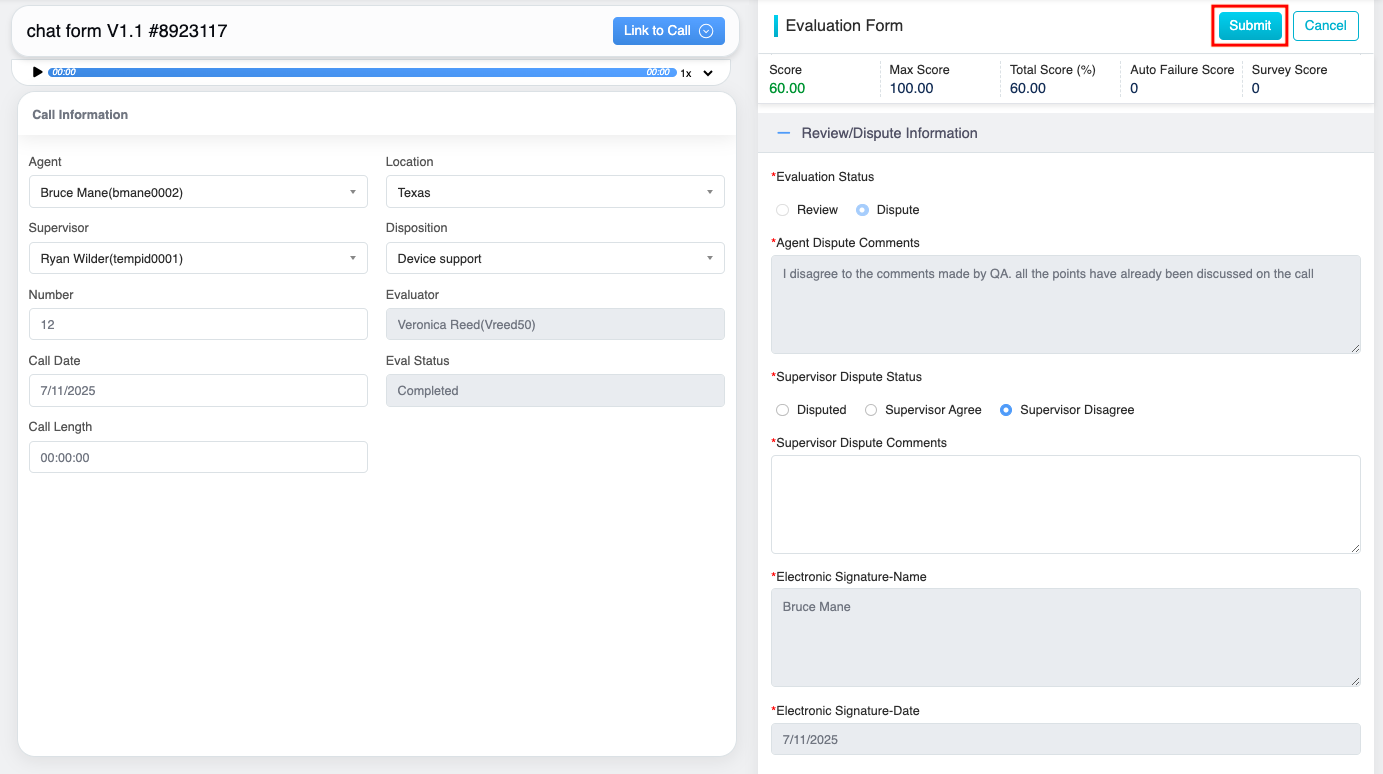This screenshot has width=1383, height=774.
Task: Click the audio progress bar
Action: point(360,72)
